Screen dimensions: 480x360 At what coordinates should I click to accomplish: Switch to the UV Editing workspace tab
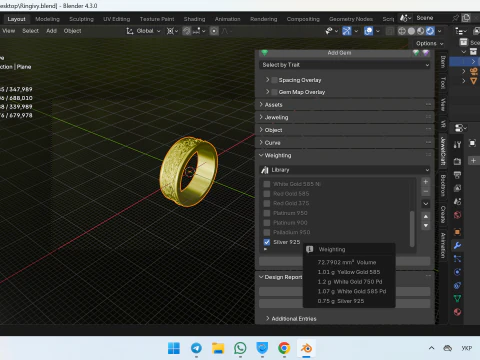click(x=116, y=19)
